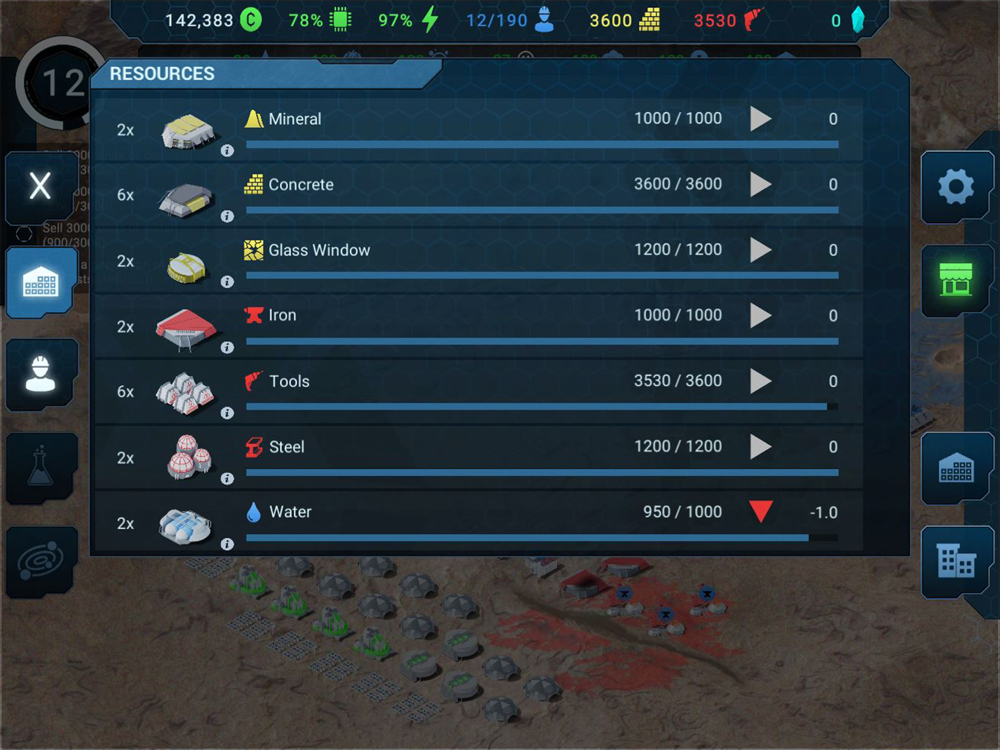This screenshot has height=750, width=1000.
Task: Click the red down arrow for Water
Action: [x=761, y=511]
